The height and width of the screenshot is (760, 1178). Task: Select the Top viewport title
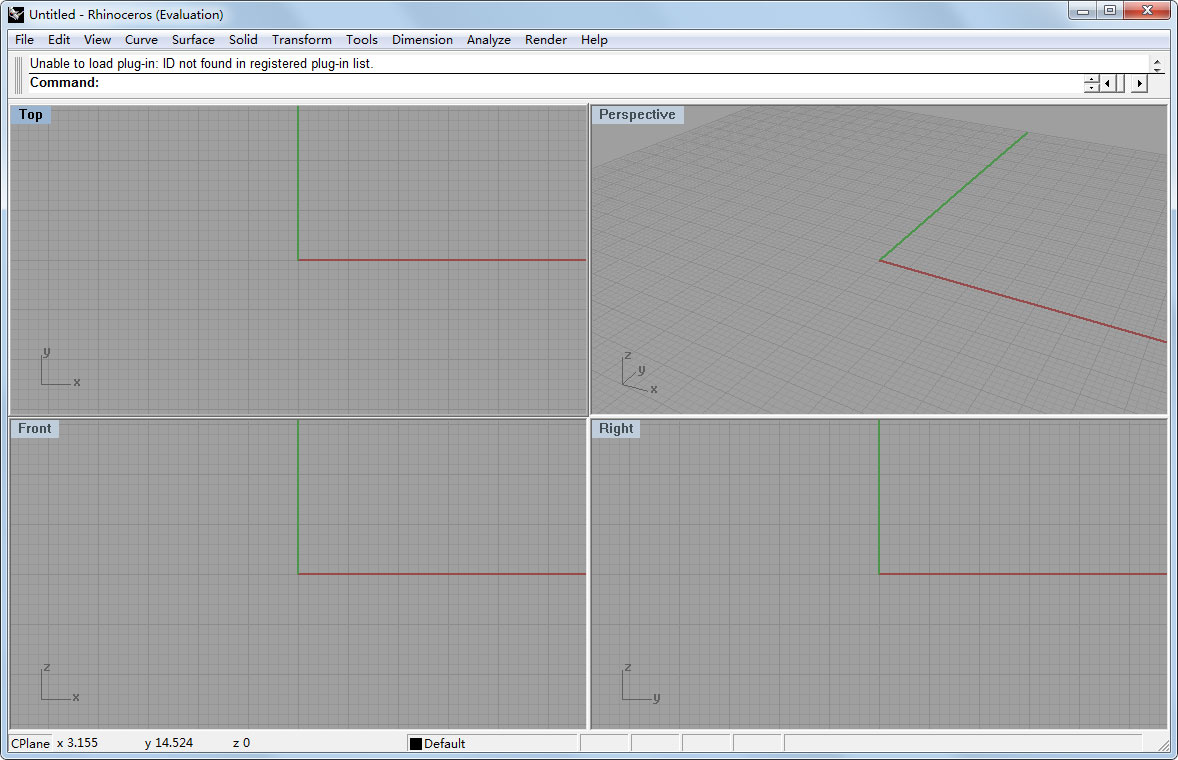31,114
